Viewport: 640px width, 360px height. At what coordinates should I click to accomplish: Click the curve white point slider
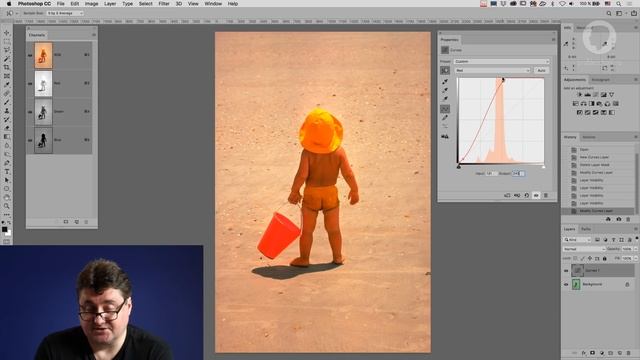pos(543,167)
